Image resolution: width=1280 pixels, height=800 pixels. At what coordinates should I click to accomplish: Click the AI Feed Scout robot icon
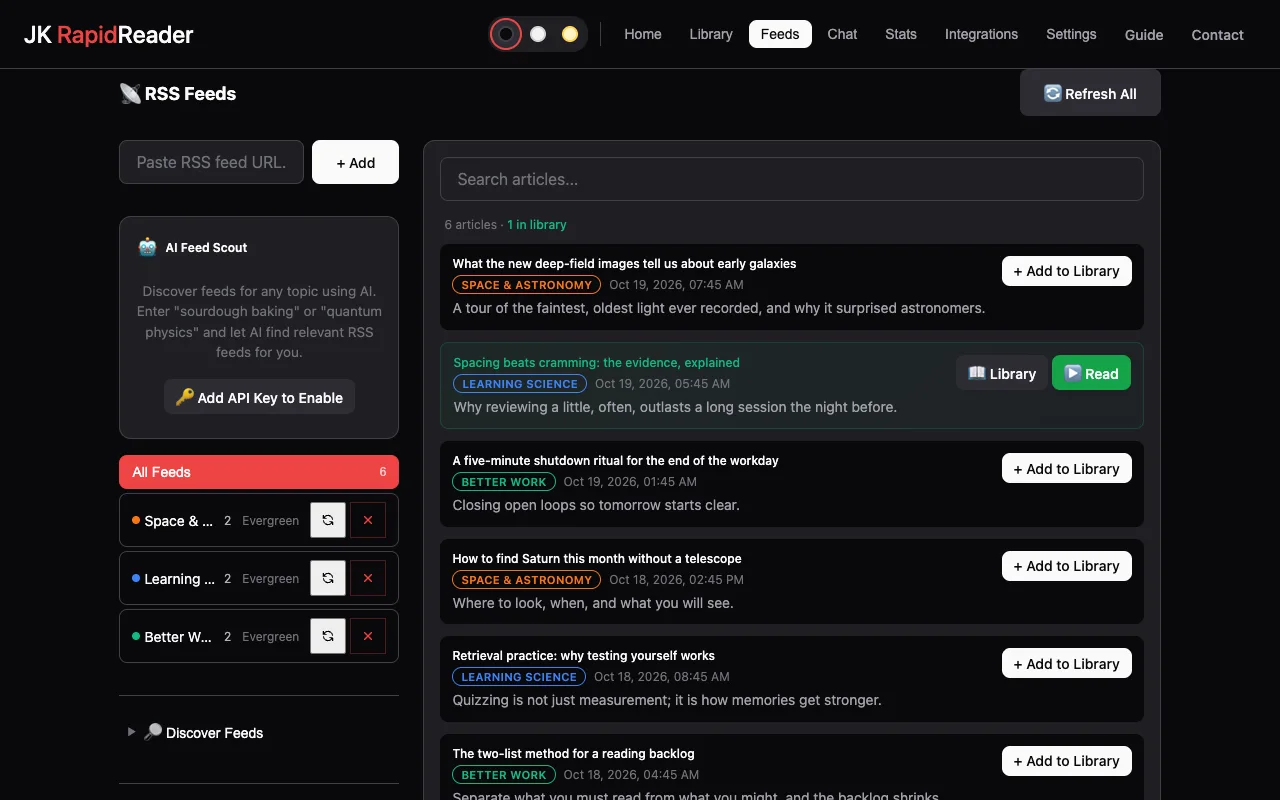[x=148, y=247]
